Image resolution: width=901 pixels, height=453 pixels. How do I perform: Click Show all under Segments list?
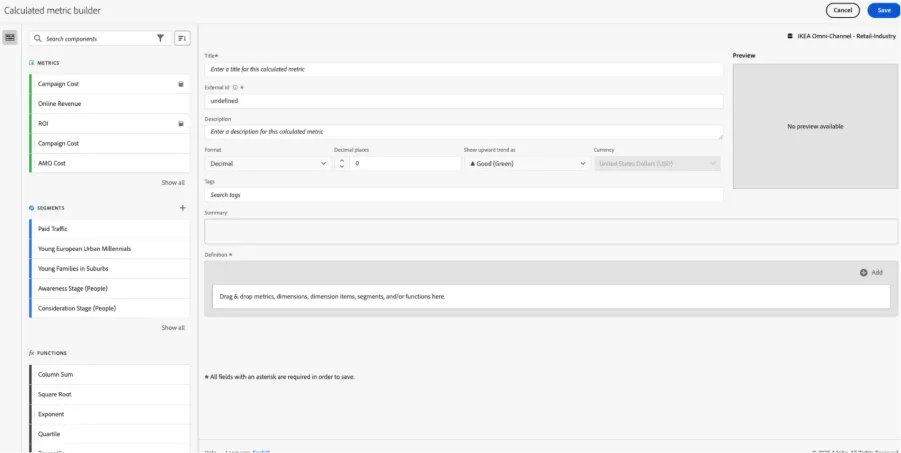pyautogui.click(x=173, y=328)
